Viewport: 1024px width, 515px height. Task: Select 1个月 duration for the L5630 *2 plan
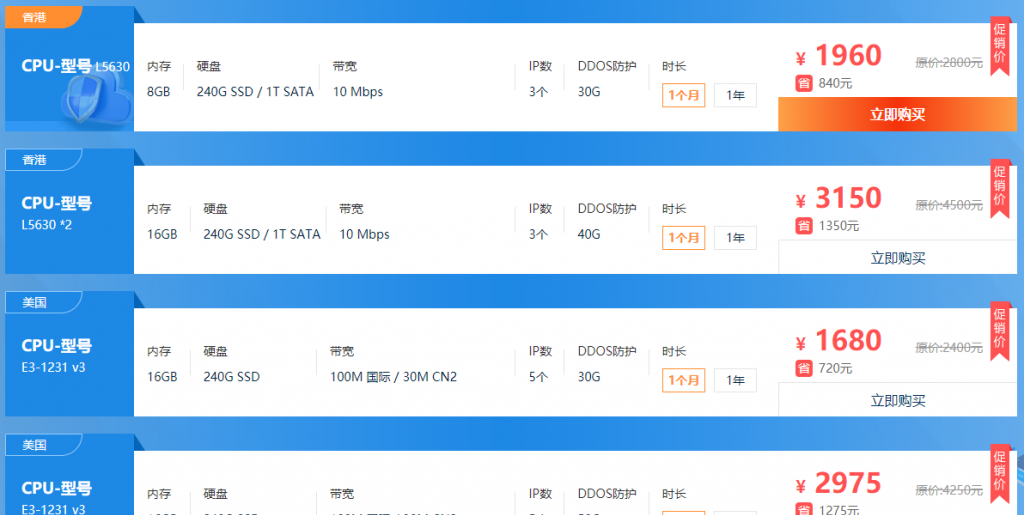tap(684, 238)
